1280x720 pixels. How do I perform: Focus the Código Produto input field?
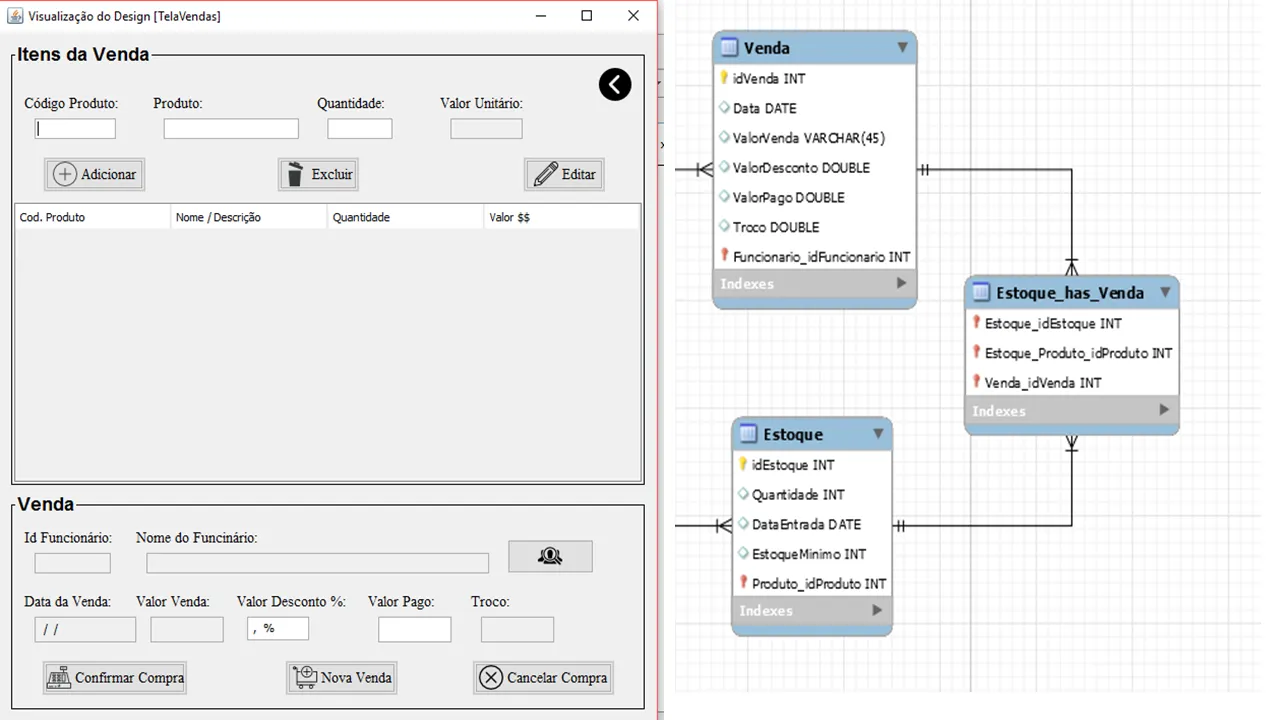(x=76, y=129)
